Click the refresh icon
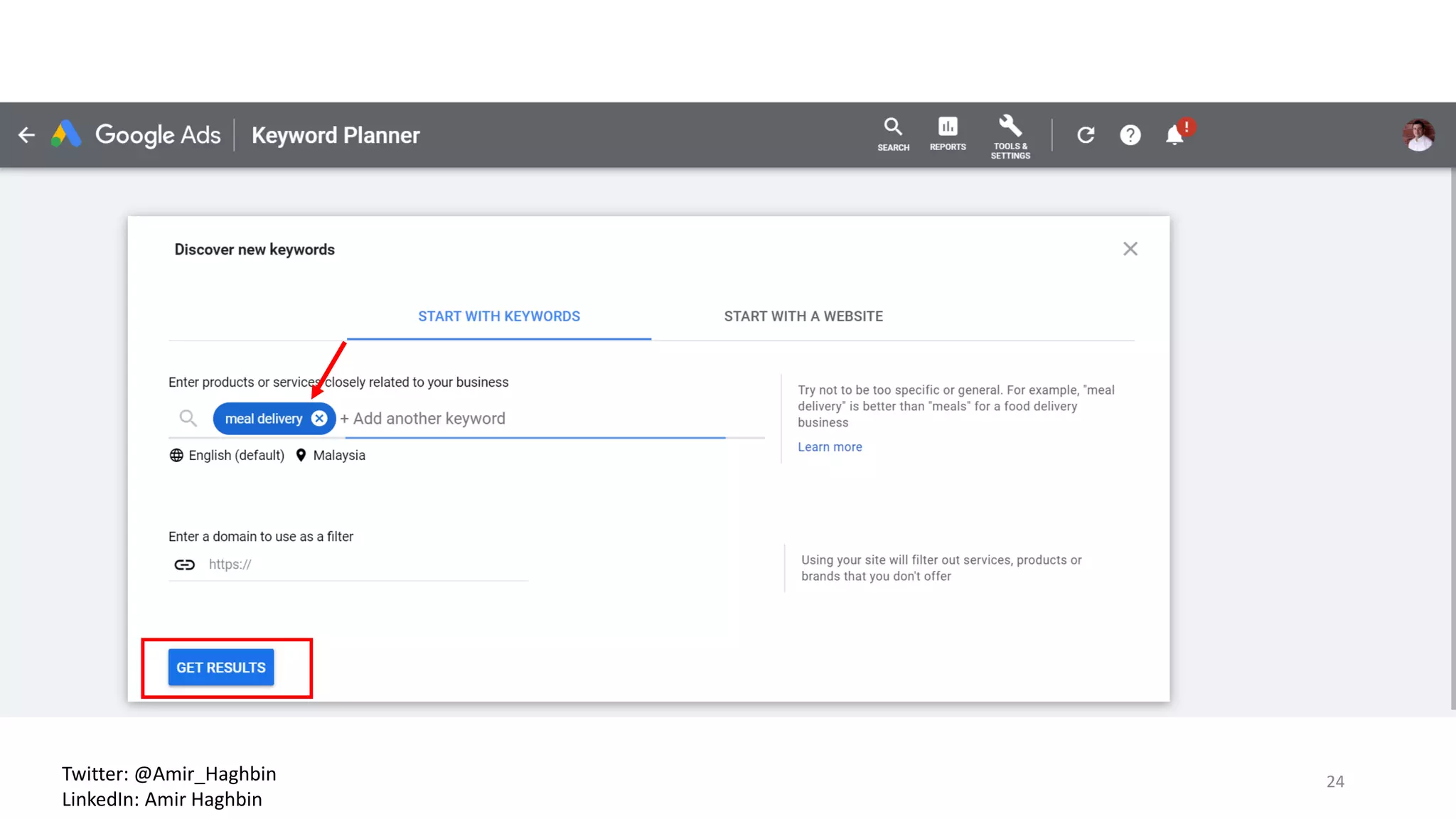This screenshot has width=1456, height=819. (1086, 135)
